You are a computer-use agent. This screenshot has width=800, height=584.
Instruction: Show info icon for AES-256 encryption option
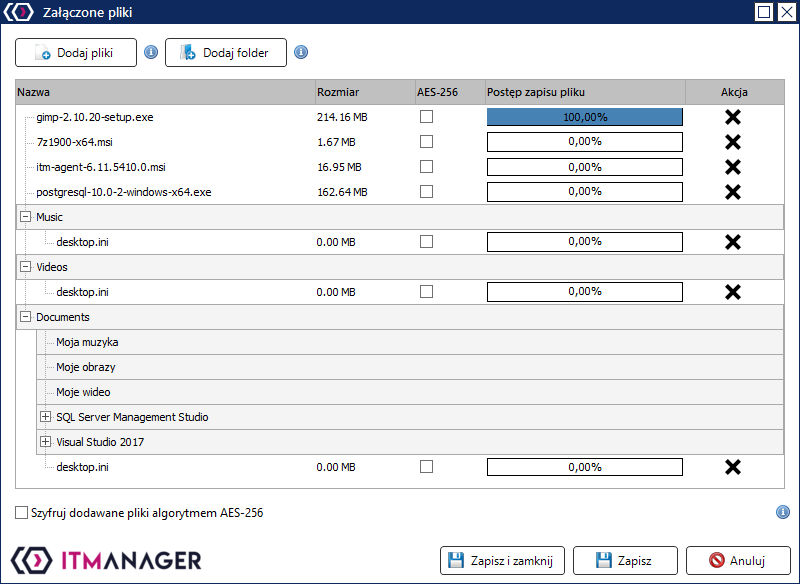tap(783, 512)
